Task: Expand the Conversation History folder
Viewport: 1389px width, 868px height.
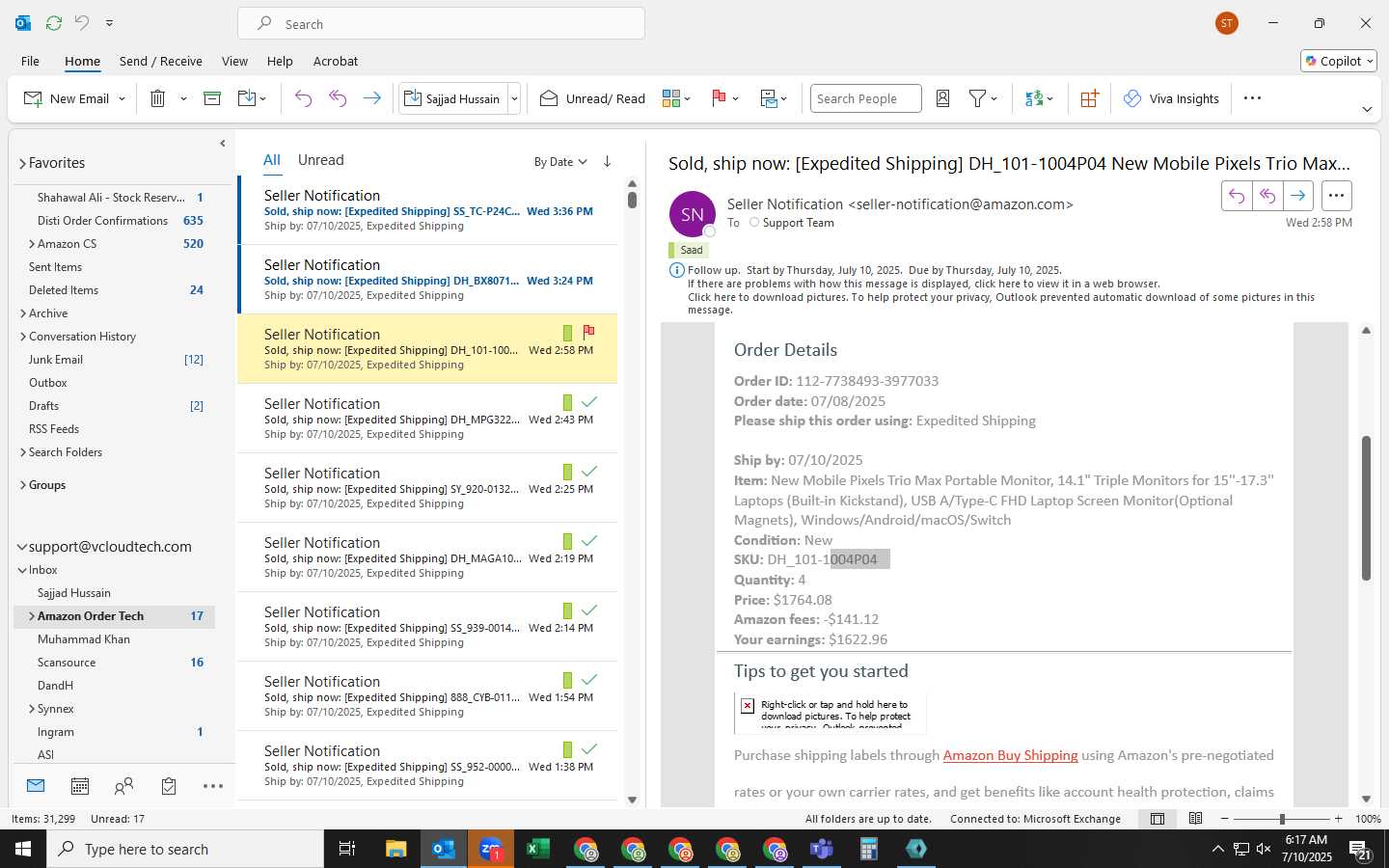Action: [22, 337]
